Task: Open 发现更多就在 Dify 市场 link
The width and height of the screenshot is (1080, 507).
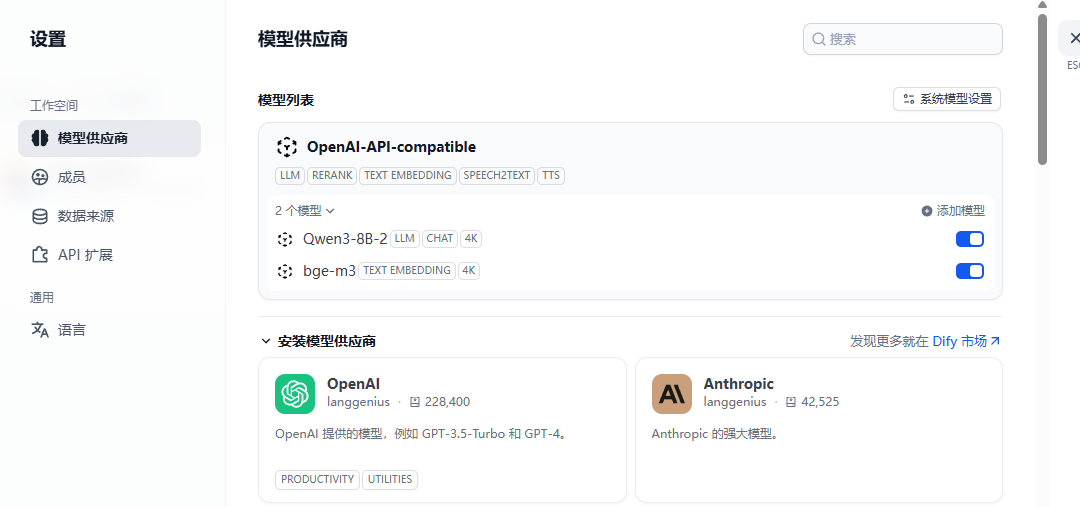Action: coord(925,341)
